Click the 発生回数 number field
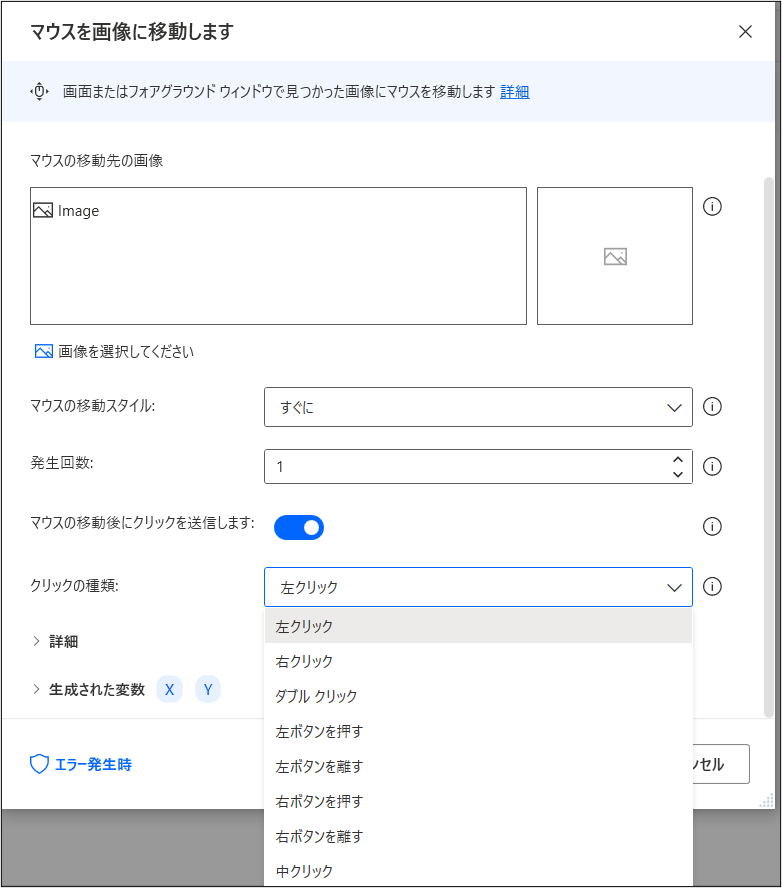 pyautogui.click(x=478, y=467)
